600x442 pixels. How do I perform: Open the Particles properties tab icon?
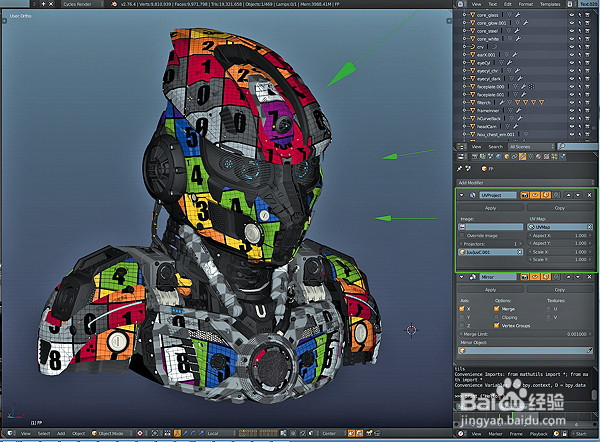point(554,157)
